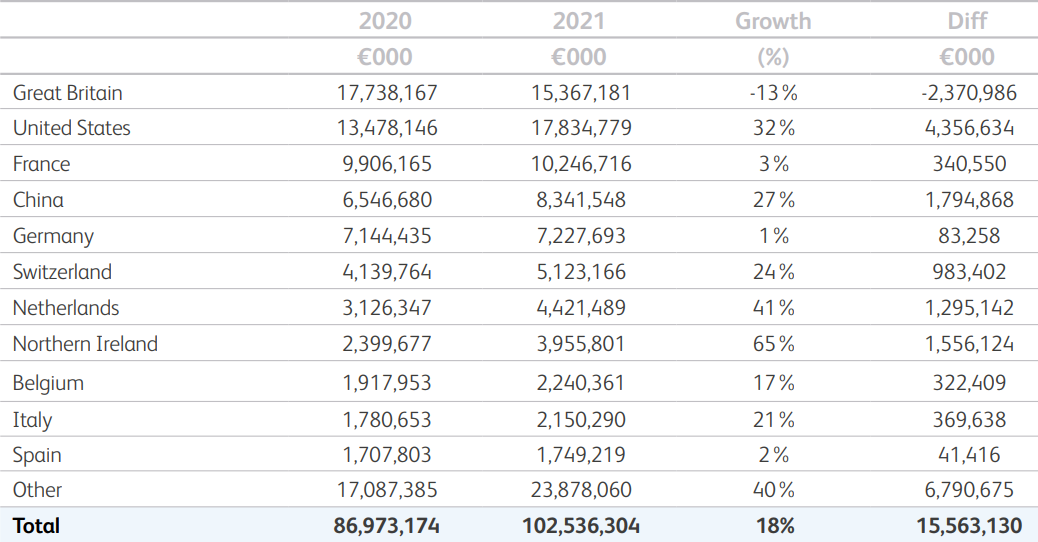Select Other 2021 value 23,878,060
1038x542 pixels.
(x=581, y=490)
